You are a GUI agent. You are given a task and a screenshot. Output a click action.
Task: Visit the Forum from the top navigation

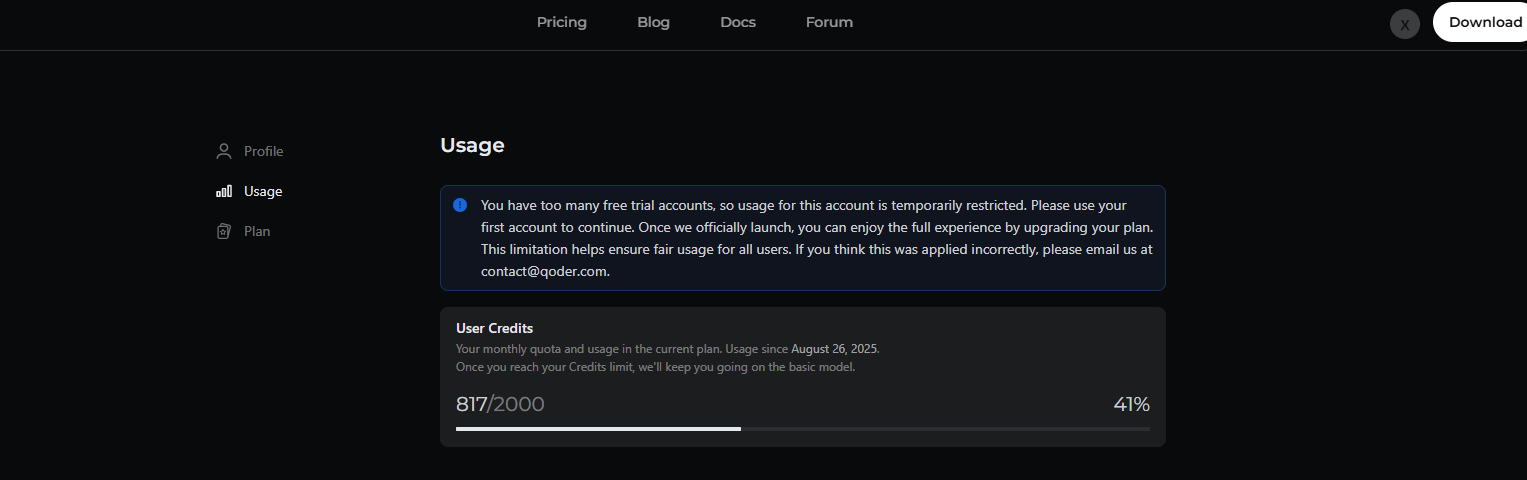[x=829, y=22]
